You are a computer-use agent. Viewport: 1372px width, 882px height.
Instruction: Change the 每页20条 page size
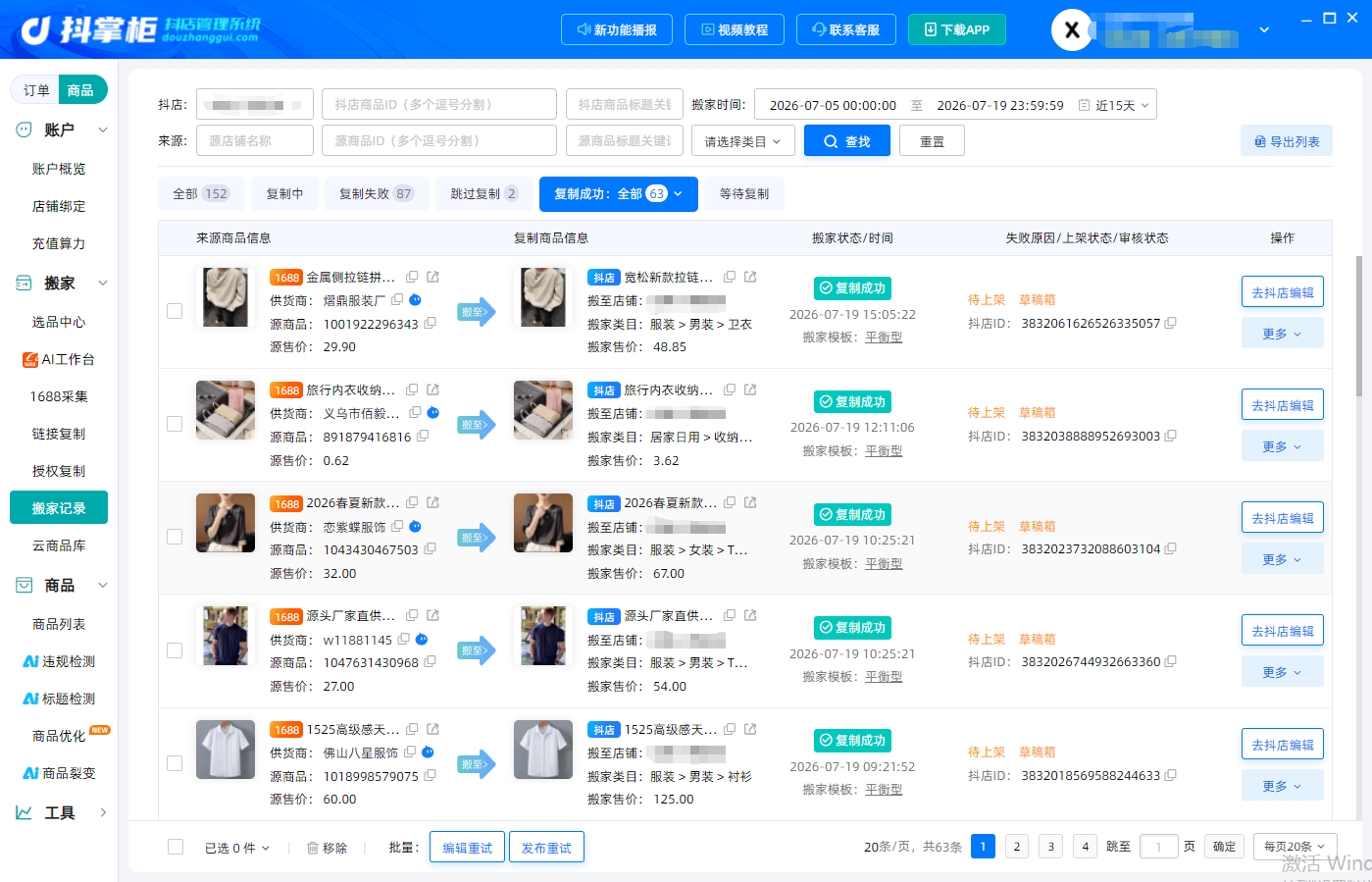coord(1294,847)
